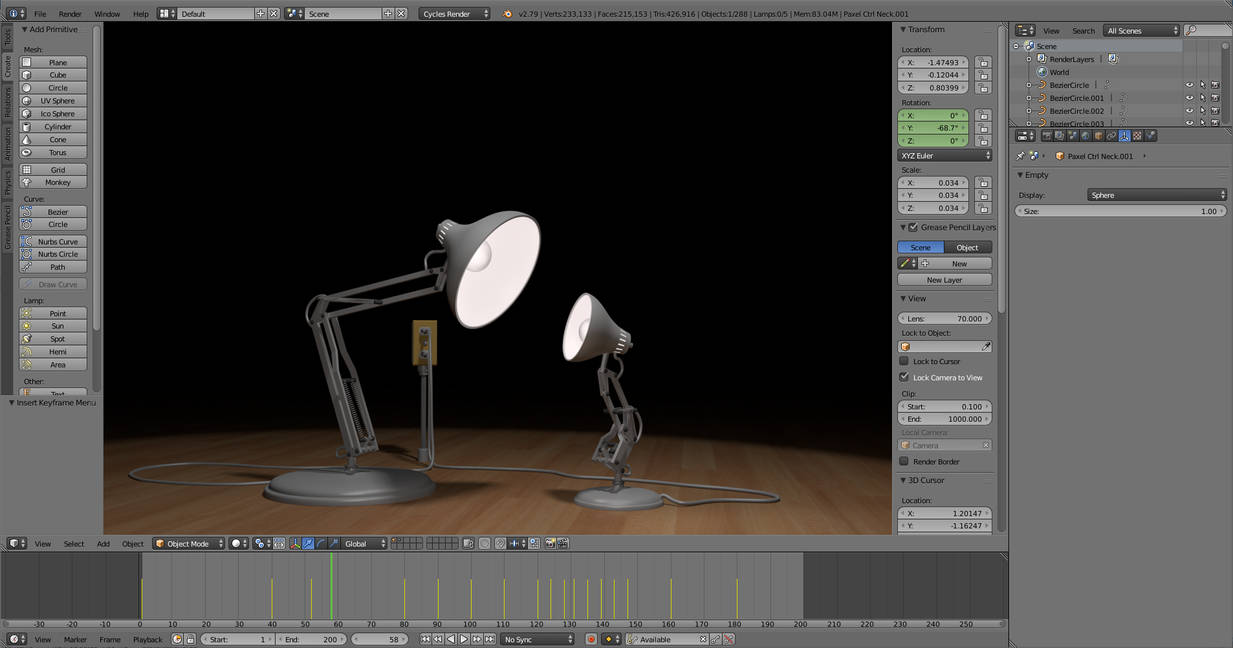Jump to the first frame
1233x648 pixels.
coord(425,639)
